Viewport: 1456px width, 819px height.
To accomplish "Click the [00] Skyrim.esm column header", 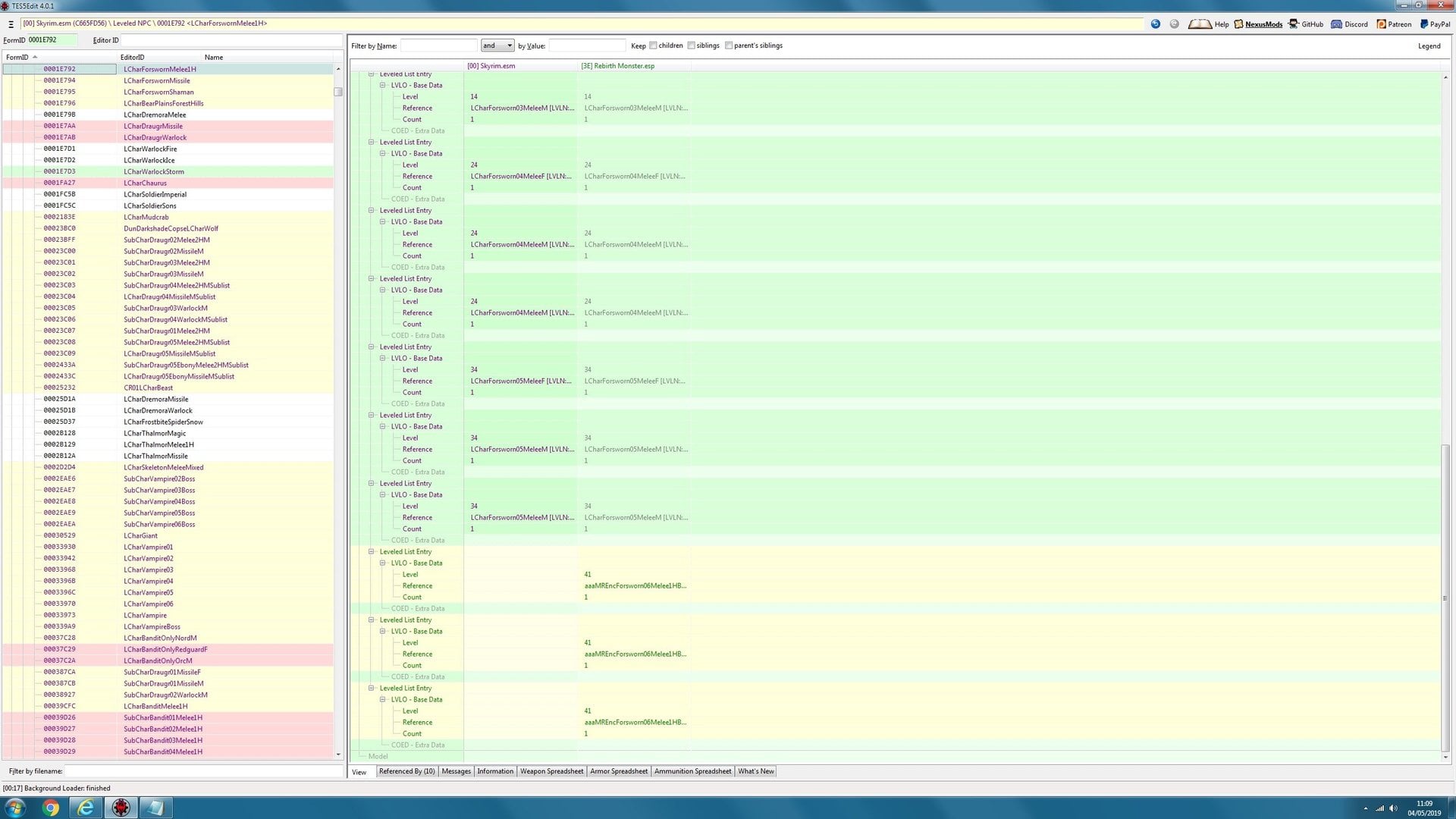I will click(520, 66).
